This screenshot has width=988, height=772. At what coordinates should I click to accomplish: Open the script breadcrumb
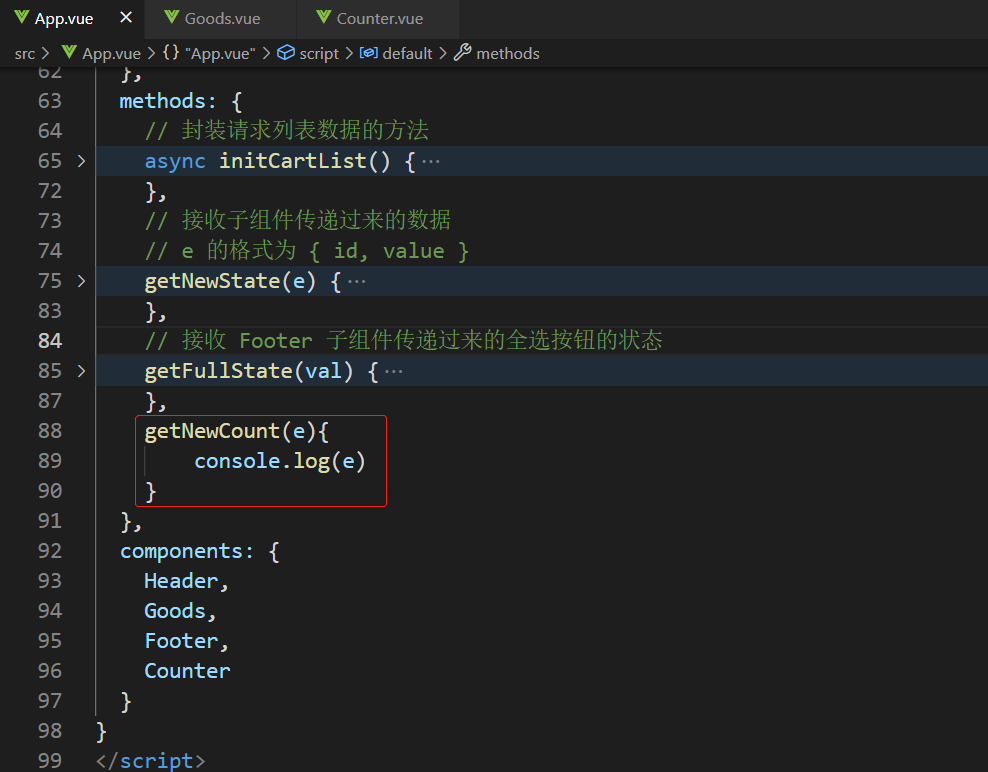(319, 54)
